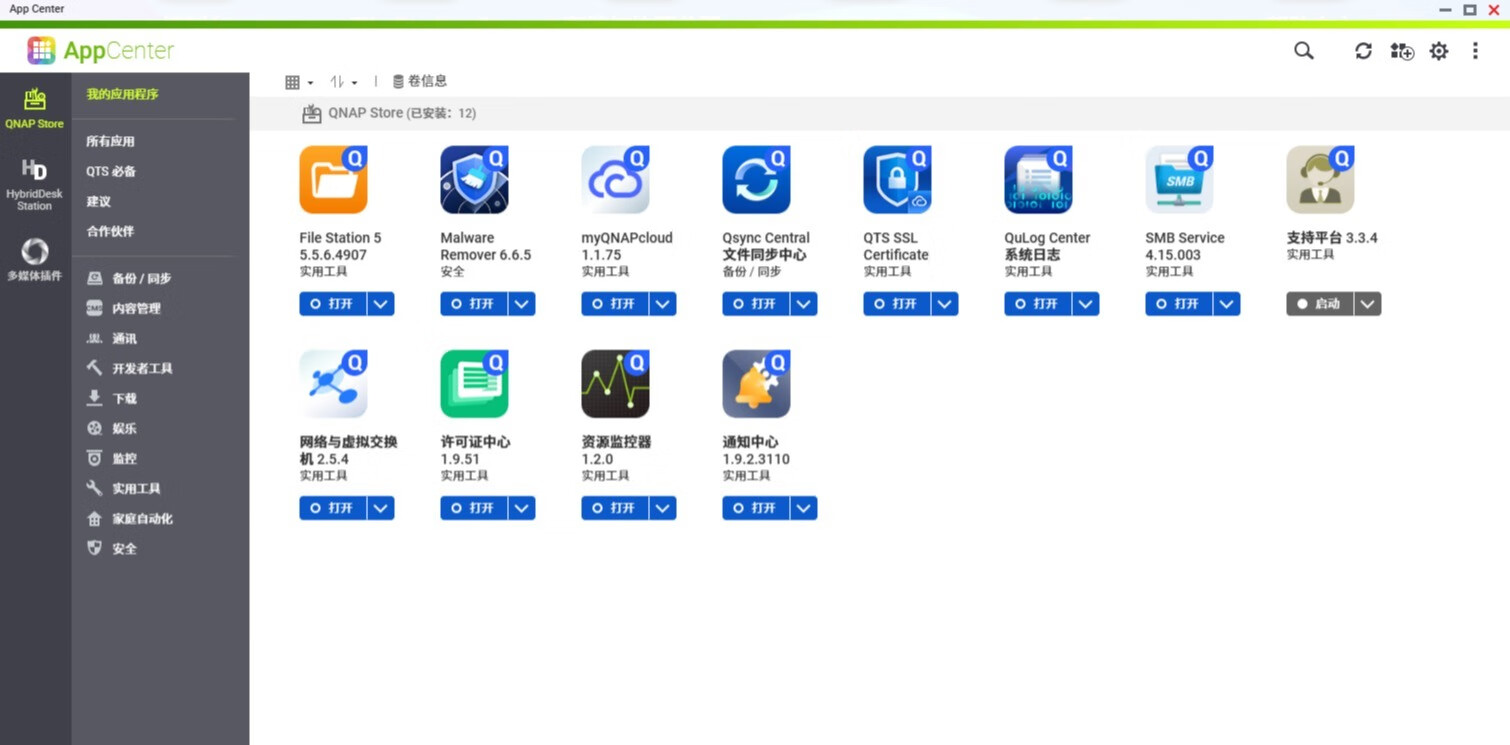
Task: Click the myQNAPcloud app icon
Action: point(615,180)
